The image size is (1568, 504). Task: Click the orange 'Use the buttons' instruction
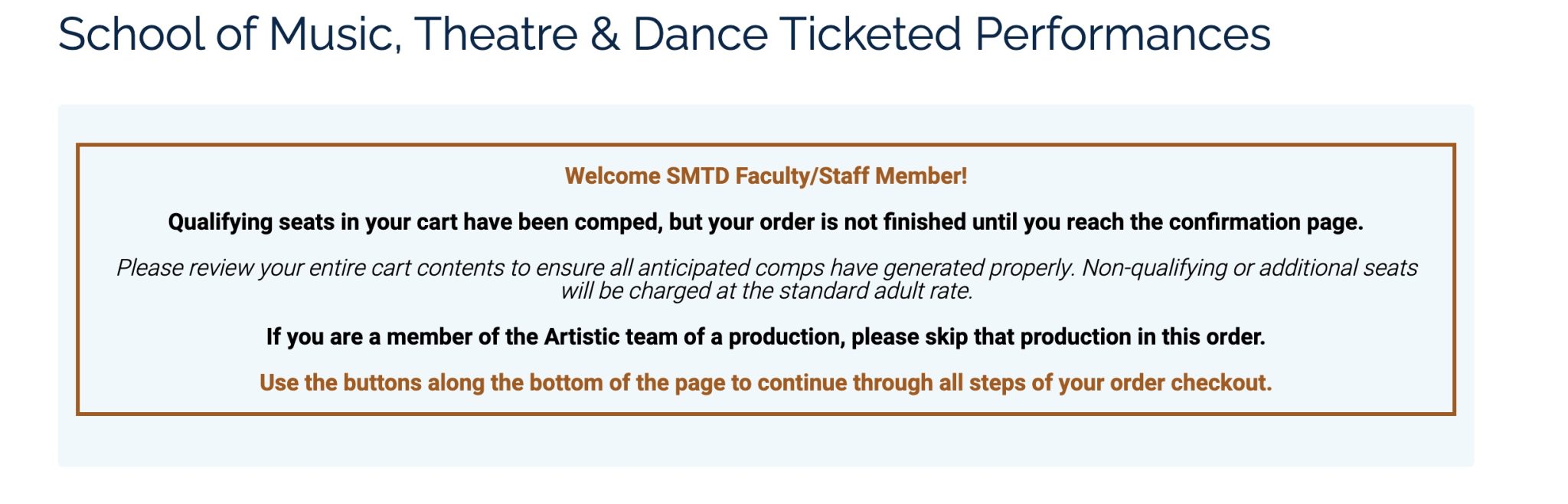click(766, 383)
